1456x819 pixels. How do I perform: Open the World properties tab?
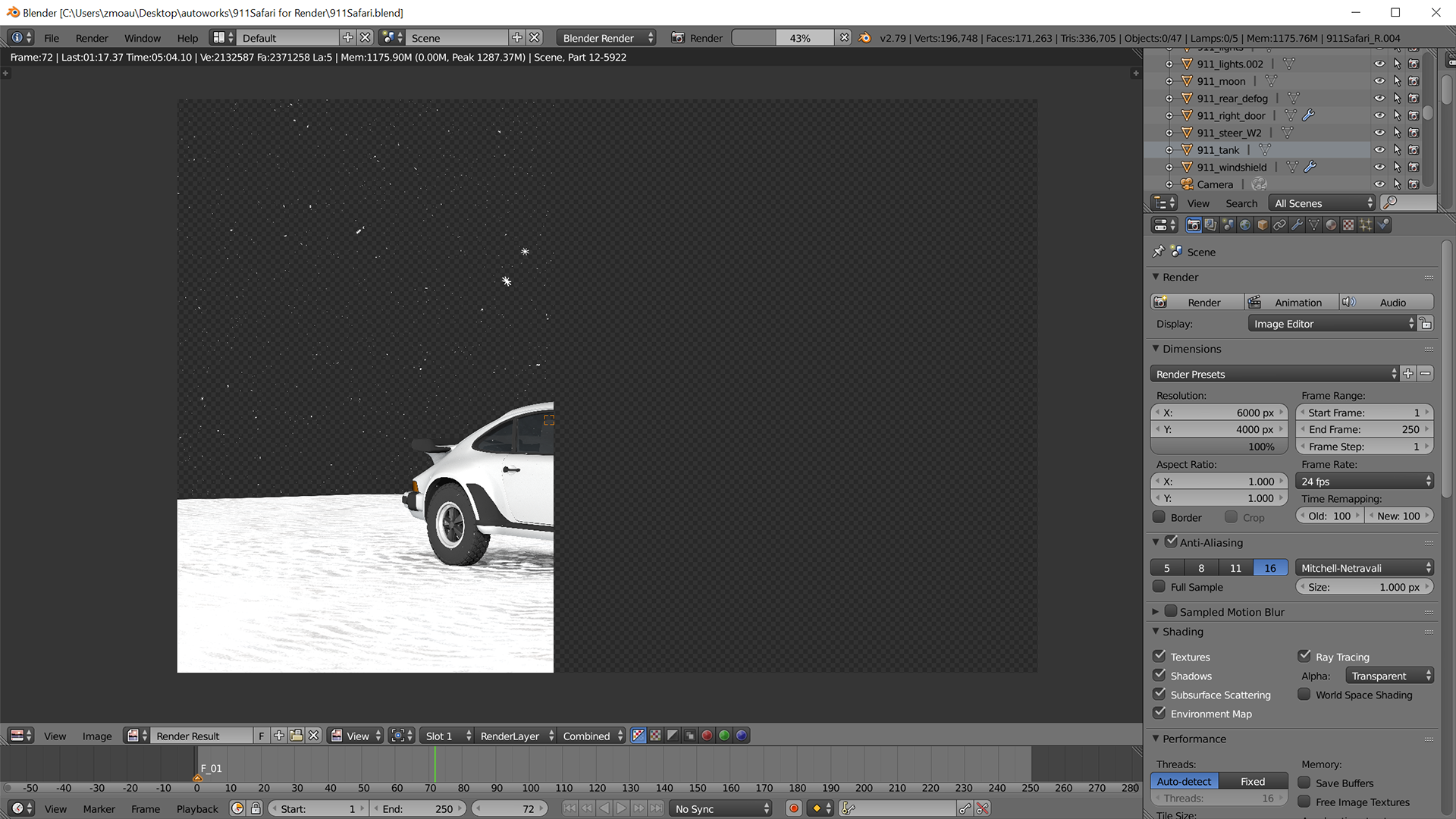tap(1245, 225)
